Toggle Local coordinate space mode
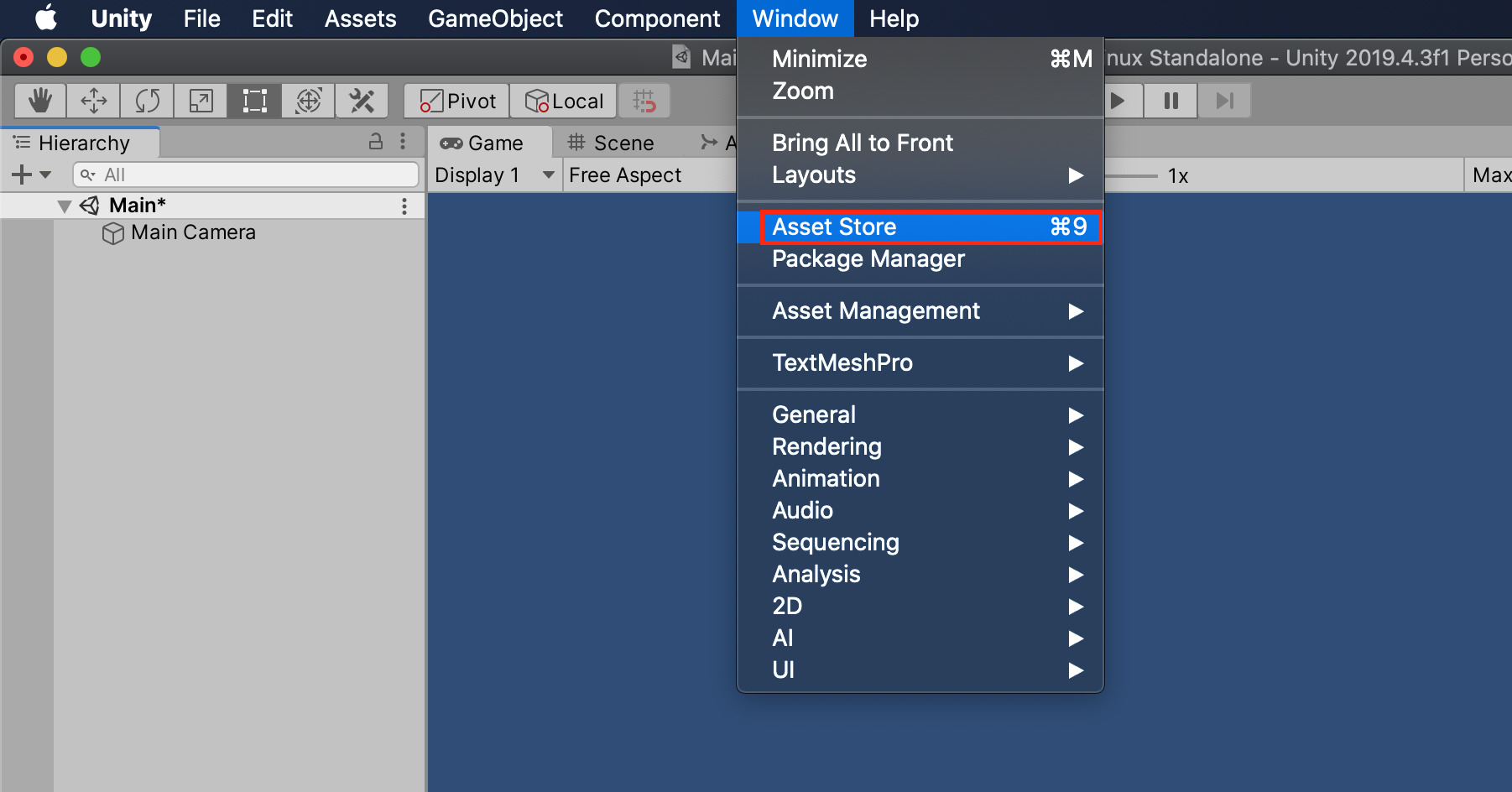This screenshot has height=792, width=1512. point(563,100)
